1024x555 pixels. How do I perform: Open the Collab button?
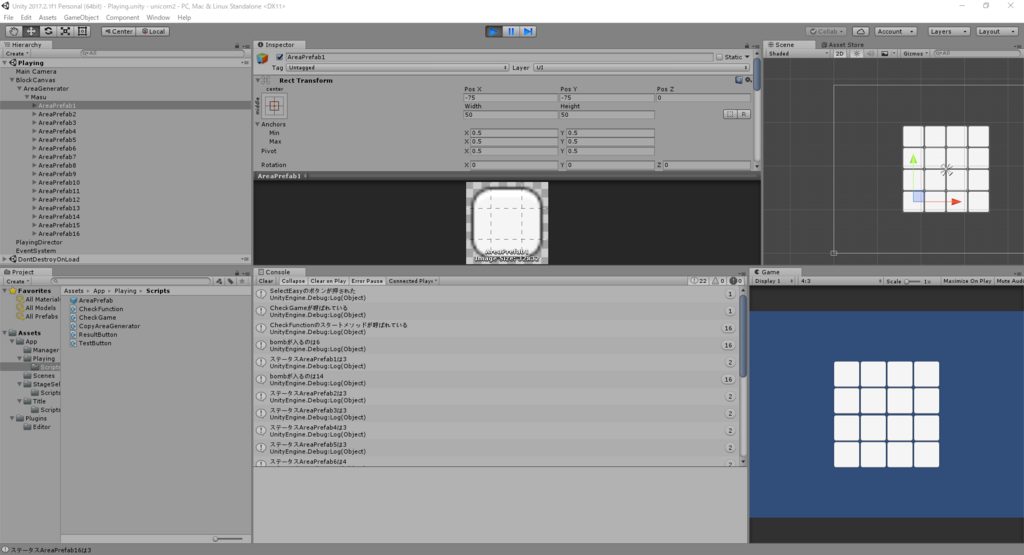tap(826, 31)
